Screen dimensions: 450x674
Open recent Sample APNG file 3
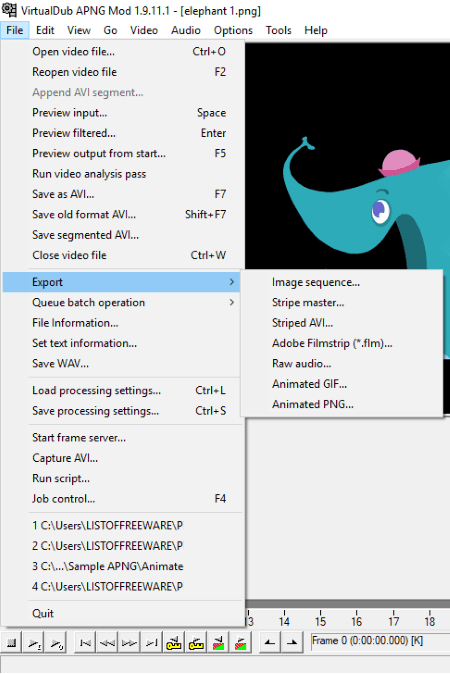point(123,566)
